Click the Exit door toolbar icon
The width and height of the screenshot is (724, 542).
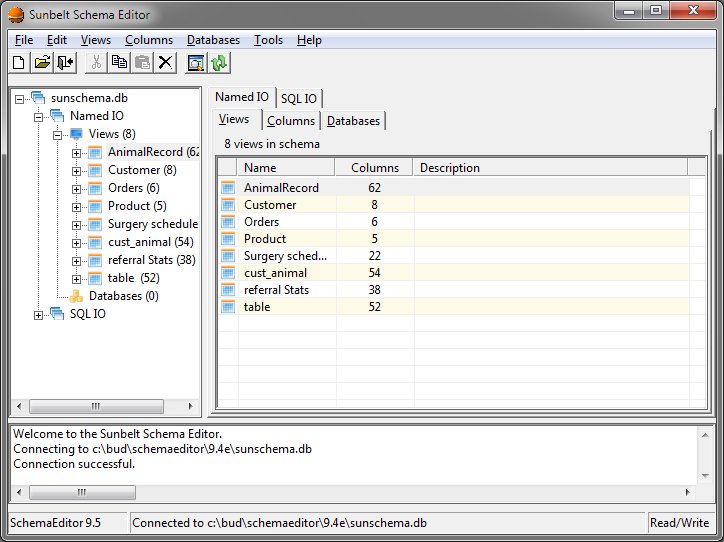coord(65,63)
